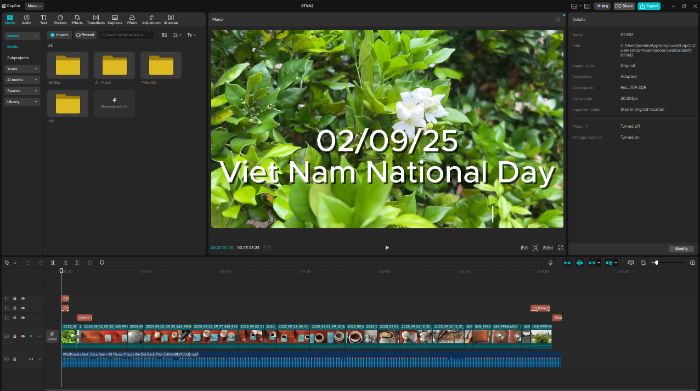Click the marker shield icon in timeline toolbar
700x391 pixels.
tap(102, 263)
